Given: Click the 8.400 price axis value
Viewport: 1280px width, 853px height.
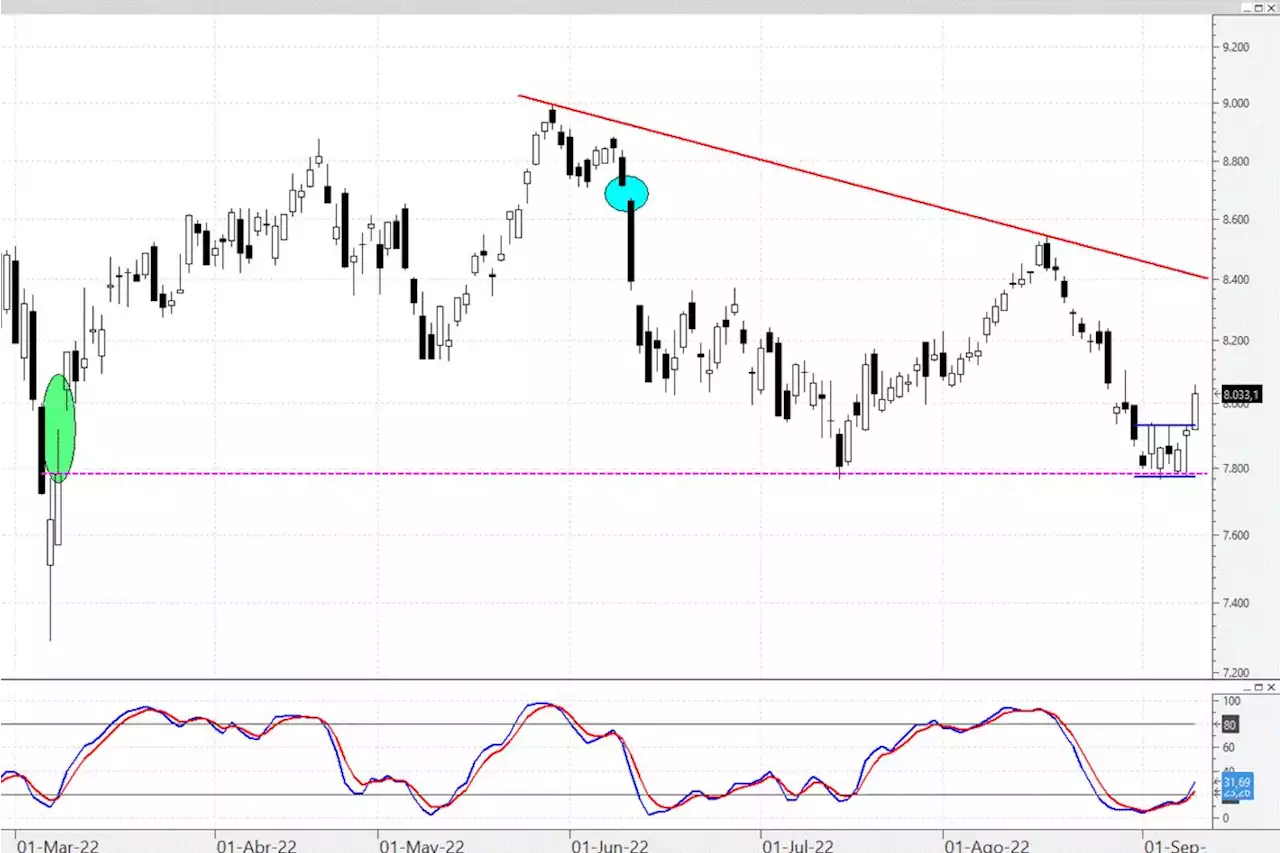Looking at the screenshot, I should (x=1235, y=279).
